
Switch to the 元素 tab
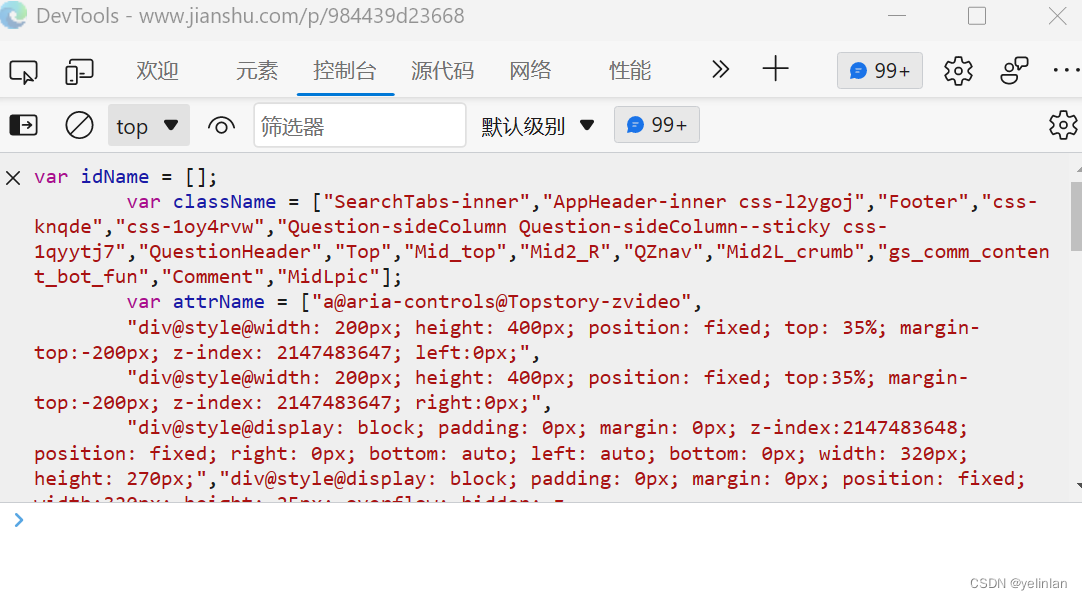(257, 70)
